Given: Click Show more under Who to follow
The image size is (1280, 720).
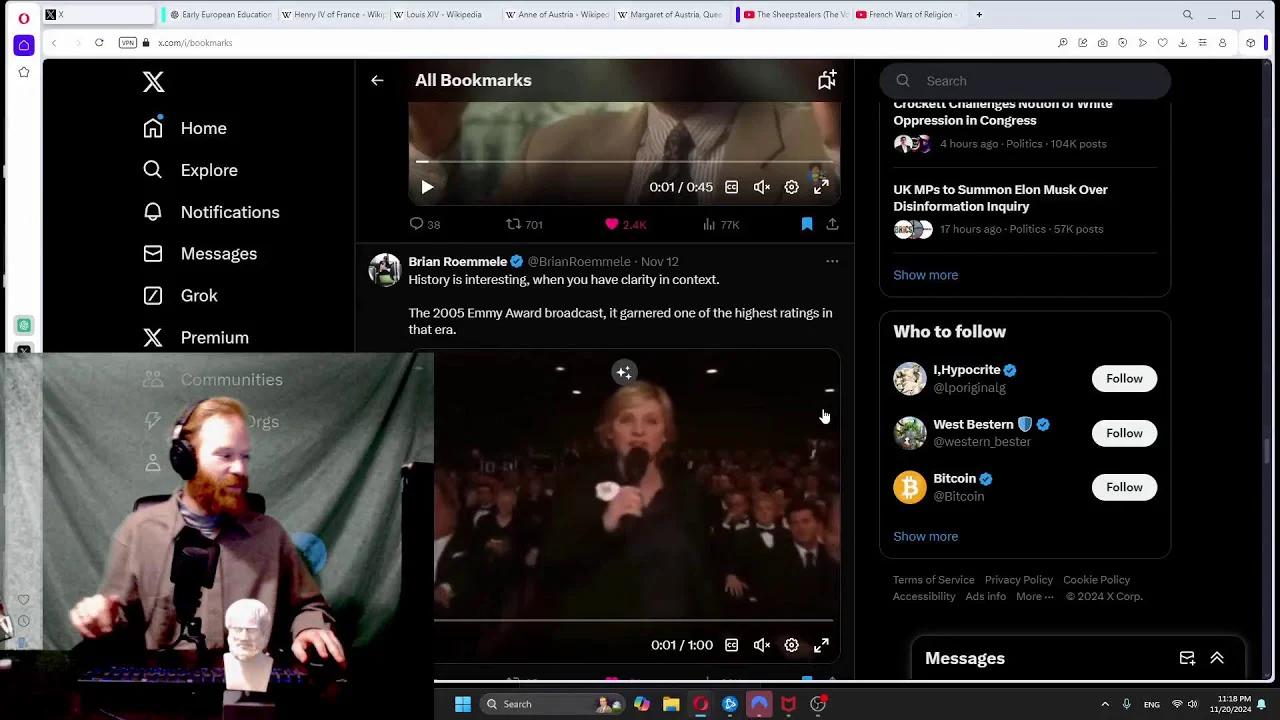Looking at the screenshot, I should [x=925, y=537].
